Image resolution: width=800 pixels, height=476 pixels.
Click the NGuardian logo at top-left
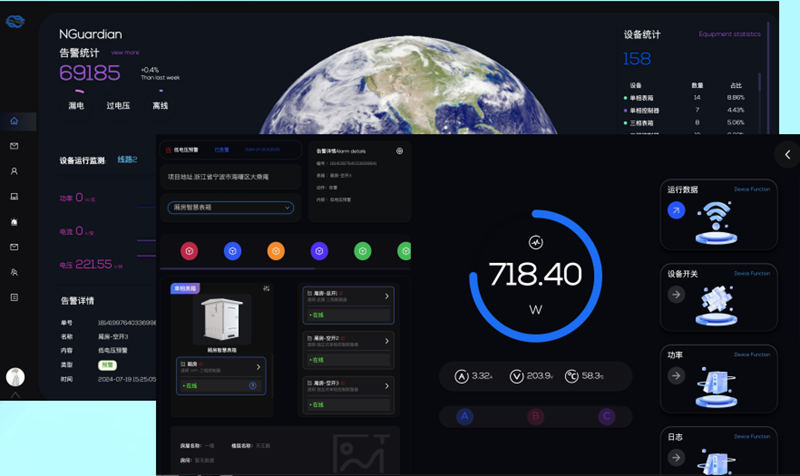point(17,22)
